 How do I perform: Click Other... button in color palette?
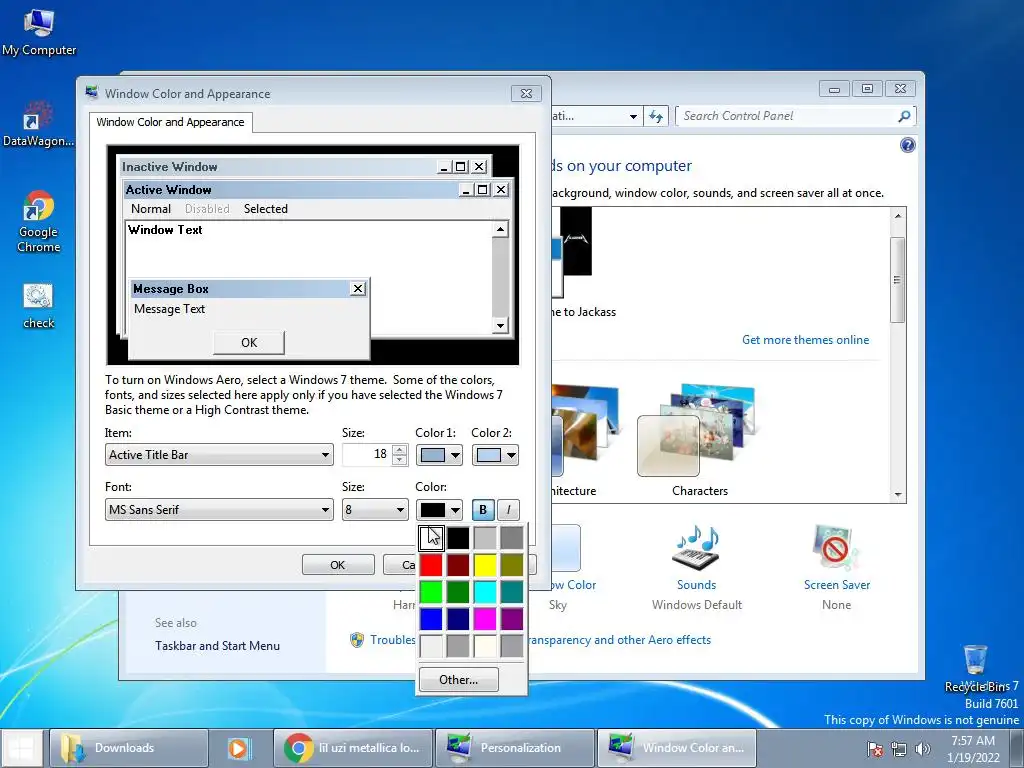click(458, 680)
